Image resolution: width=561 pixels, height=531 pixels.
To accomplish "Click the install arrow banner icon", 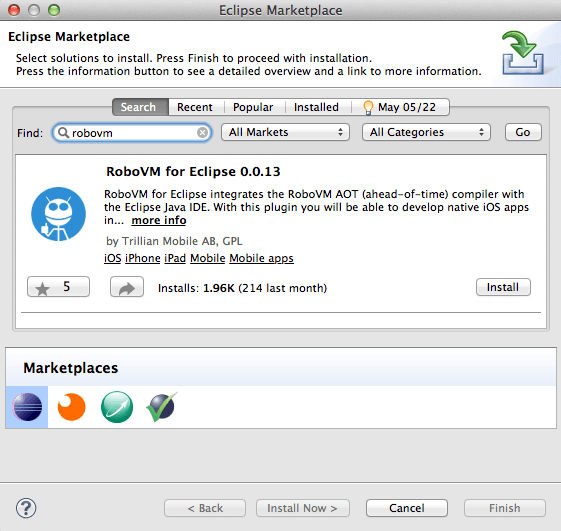I will 523,53.
